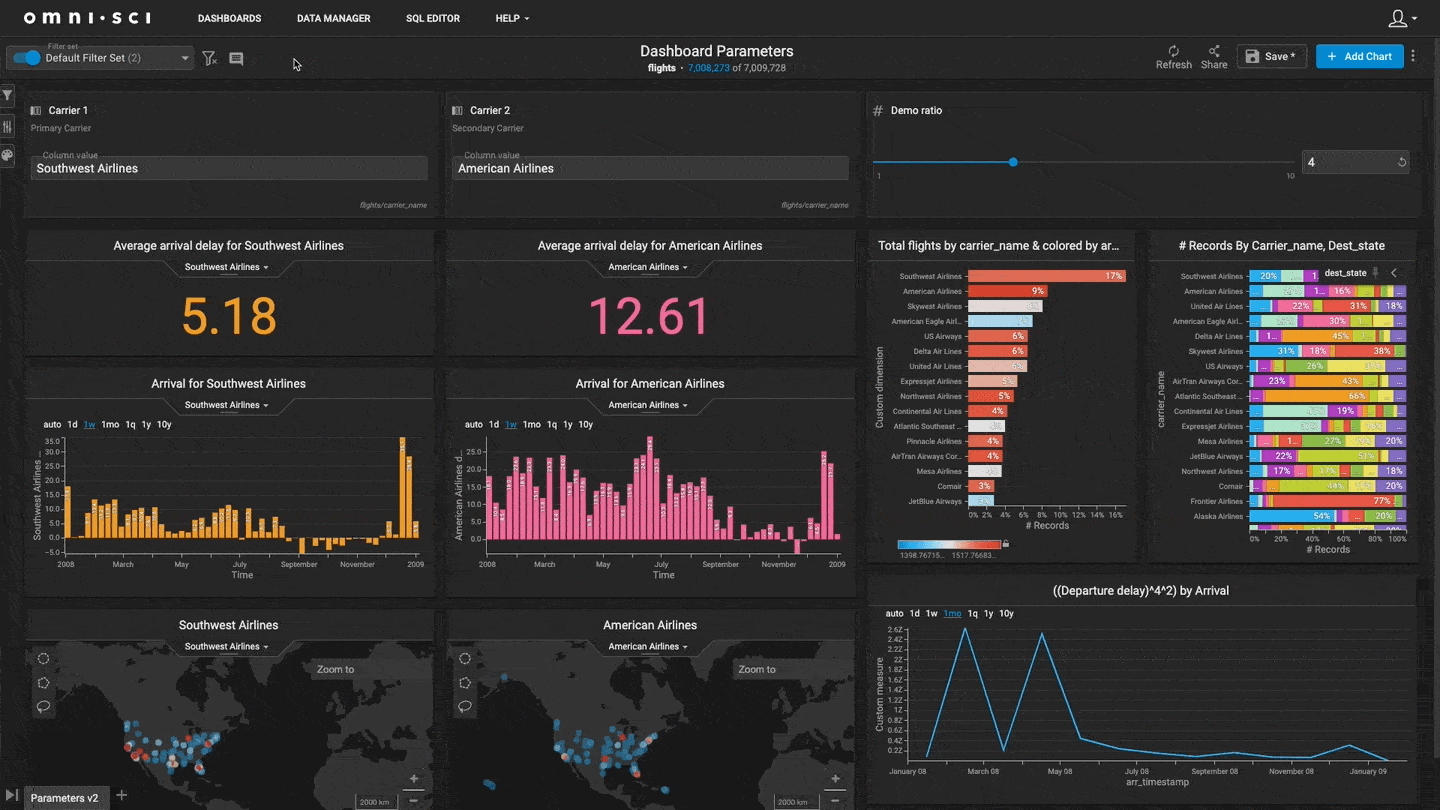Open the dashboard kebab options menu
The image size is (1440, 810).
pyautogui.click(x=1413, y=57)
